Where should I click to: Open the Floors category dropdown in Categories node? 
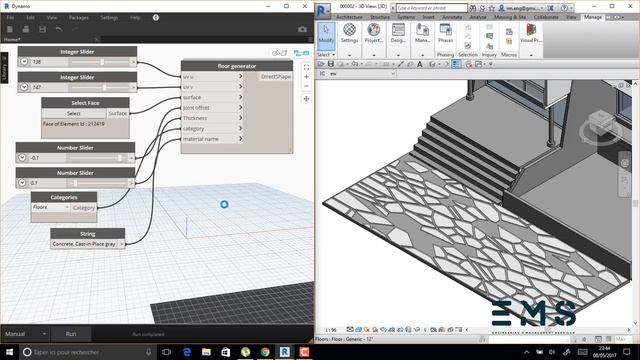(x=51, y=207)
